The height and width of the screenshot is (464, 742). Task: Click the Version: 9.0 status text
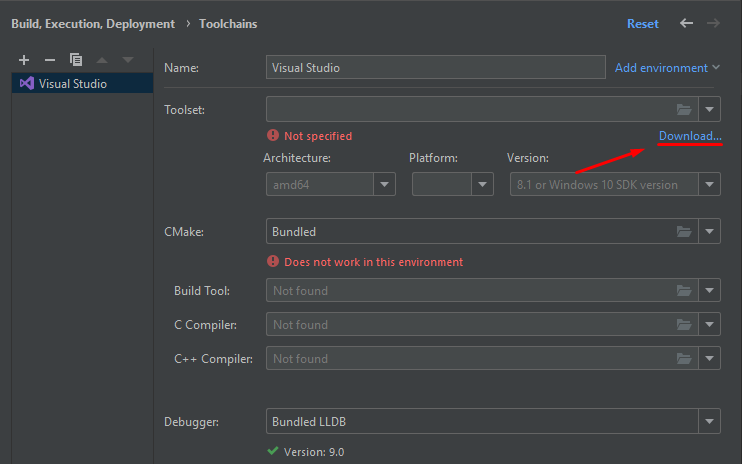pyautogui.click(x=314, y=452)
